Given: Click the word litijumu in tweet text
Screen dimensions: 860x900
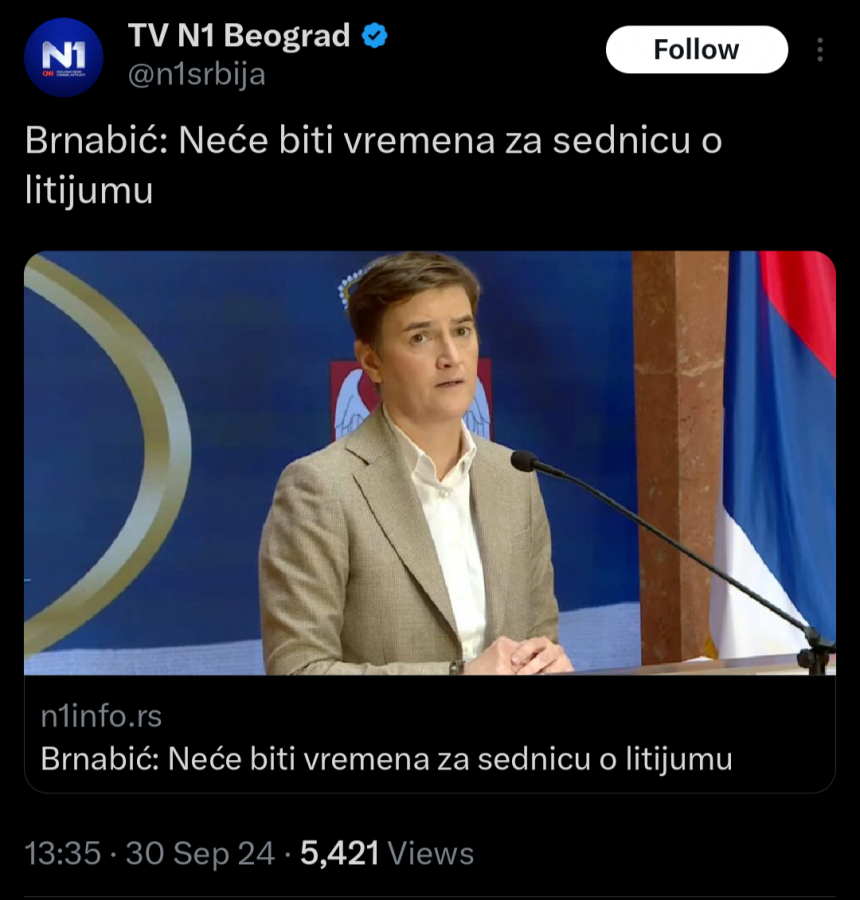Looking at the screenshot, I should (x=89, y=189).
